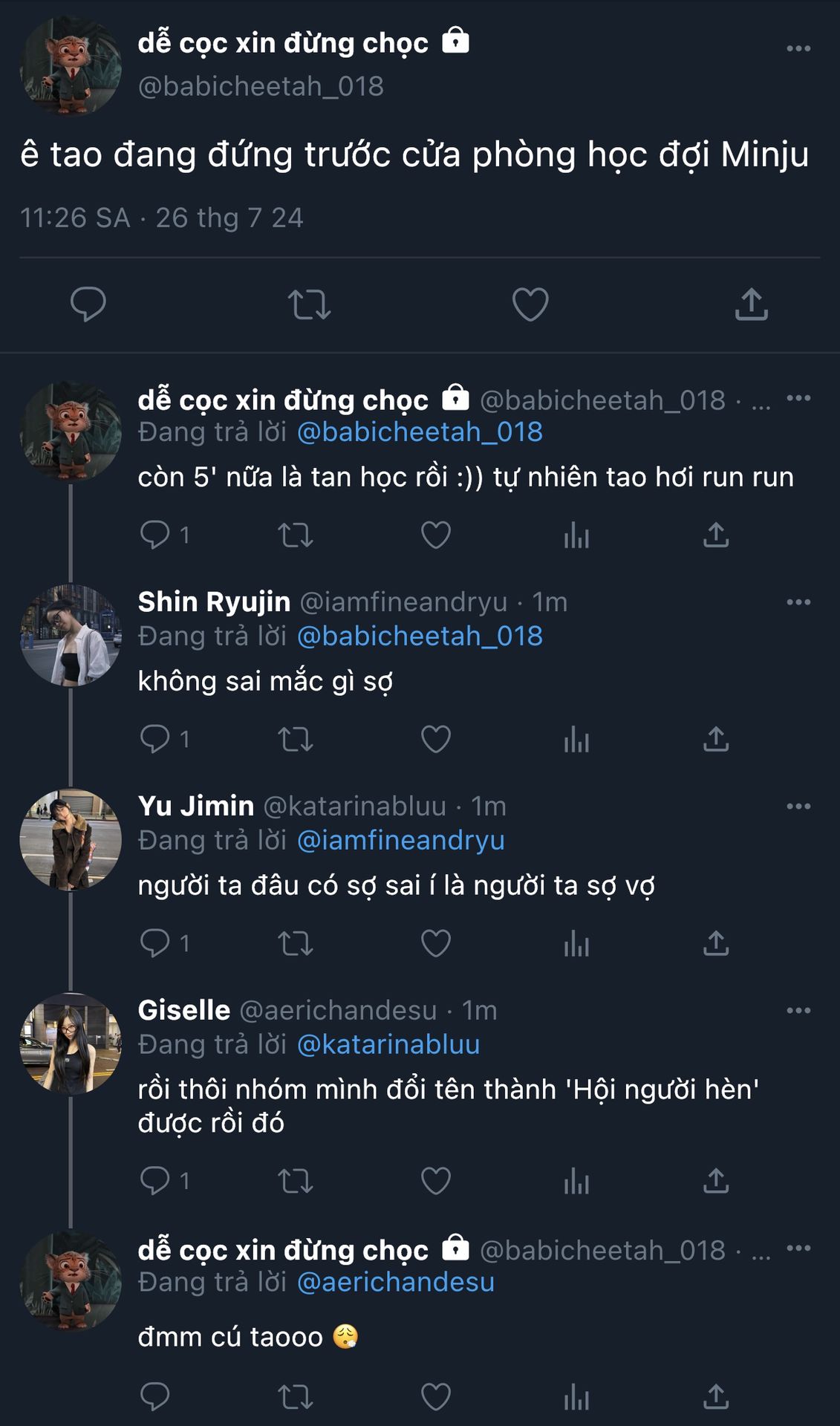Share the last reply 'đmm cú taooo'
Image resolution: width=840 pixels, height=1426 pixels.
tap(716, 1397)
